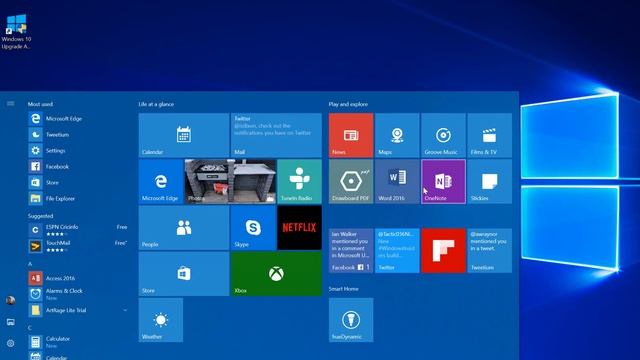Launch Microsoft Edge tile

(161, 181)
